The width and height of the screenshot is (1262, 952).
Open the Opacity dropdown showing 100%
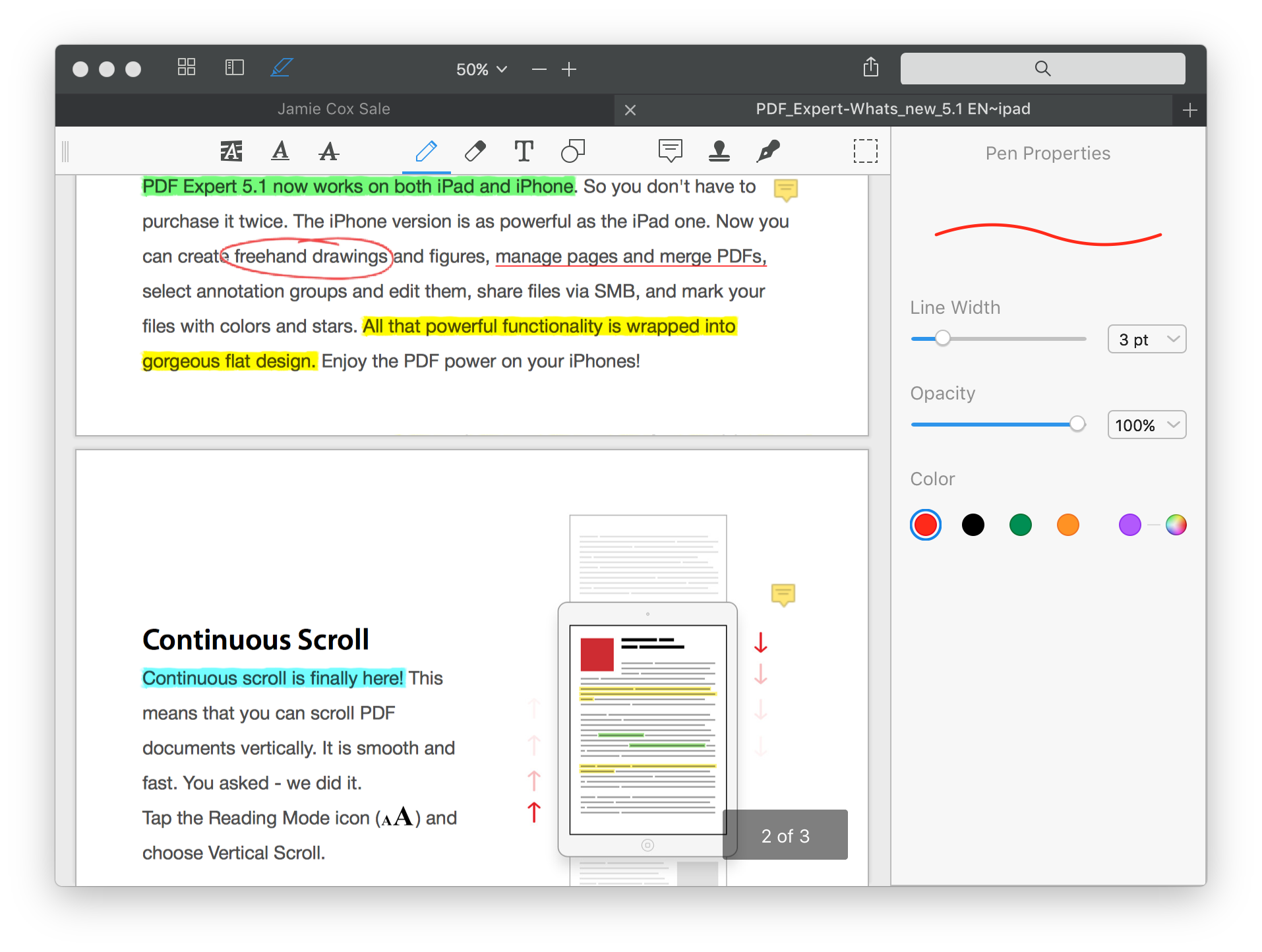tap(1146, 425)
